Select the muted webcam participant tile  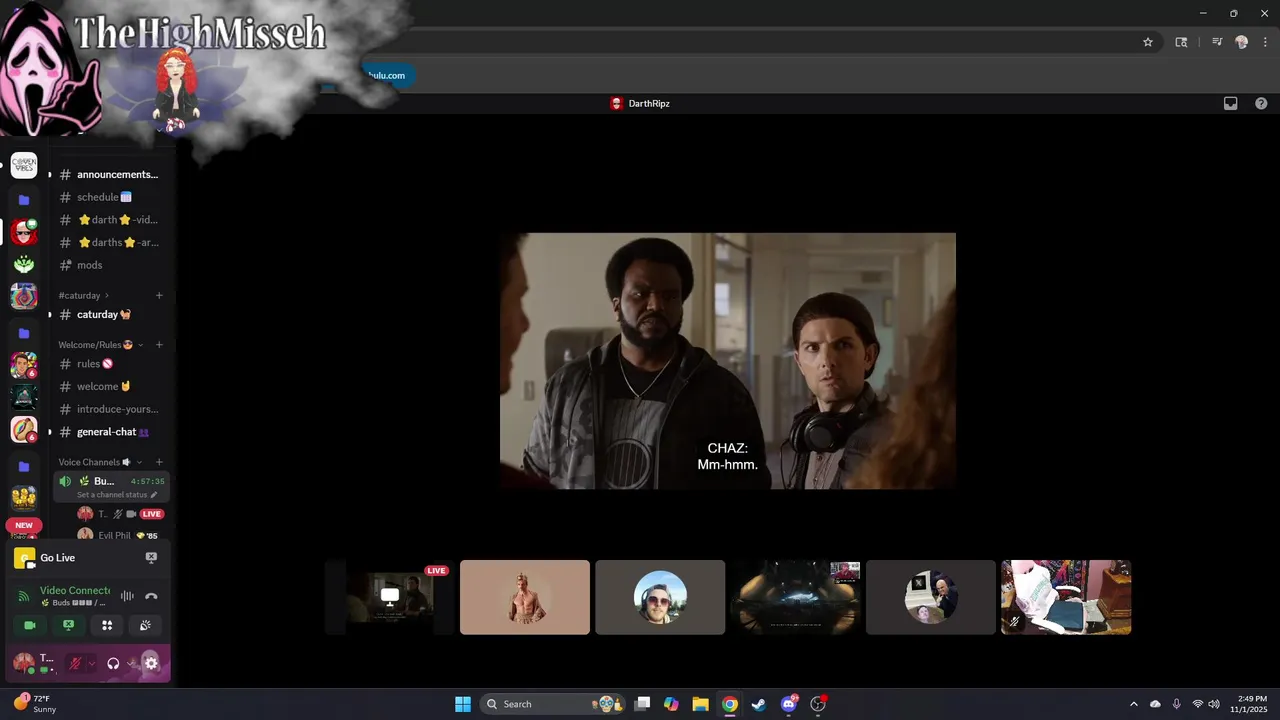[1066, 597]
